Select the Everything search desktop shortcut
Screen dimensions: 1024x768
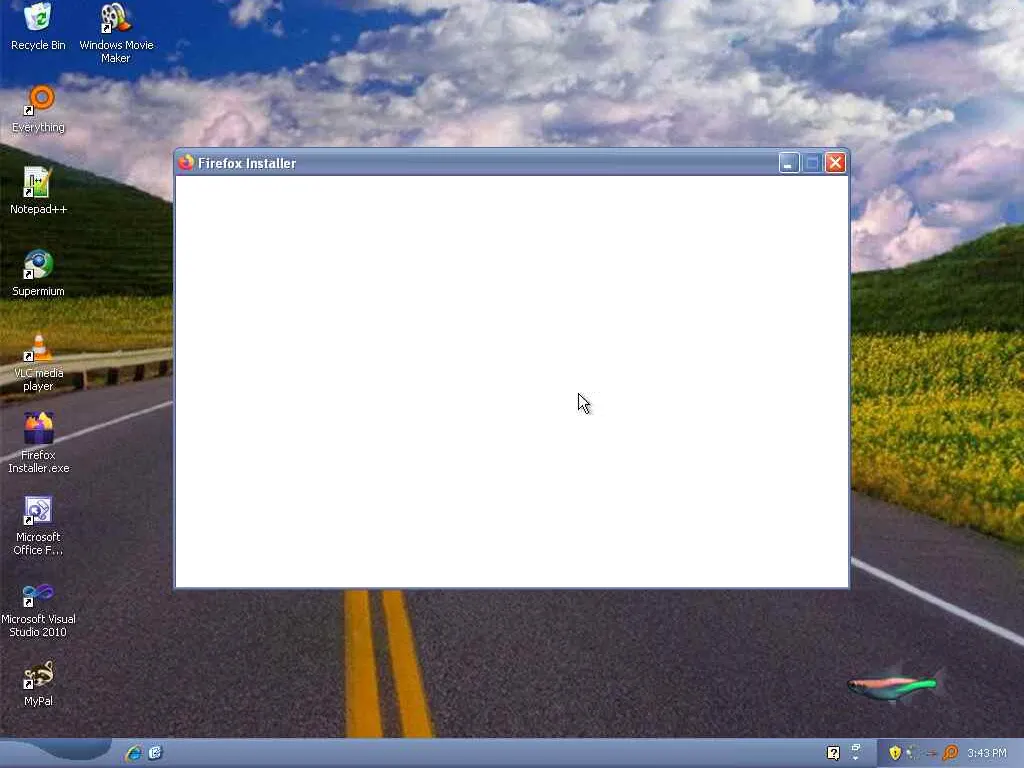[38, 109]
